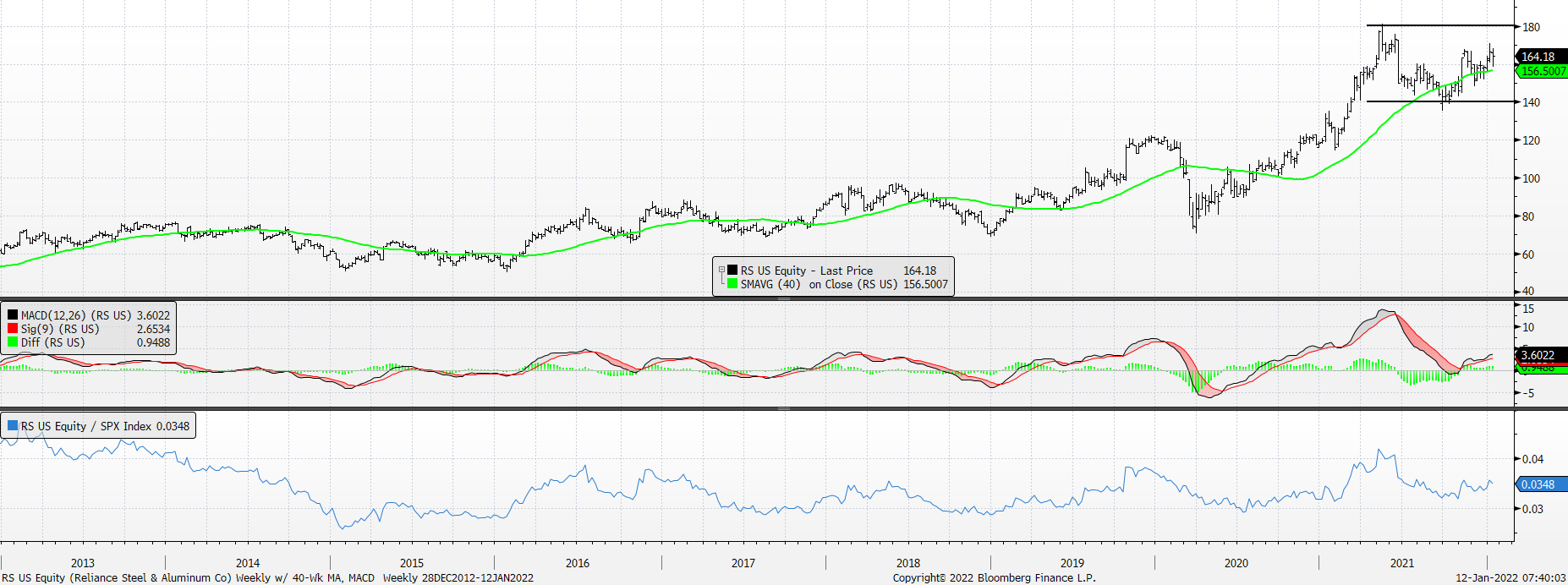Click the 60 price axis label
The height and width of the screenshot is (585, 1568).
pos(1528,254)
